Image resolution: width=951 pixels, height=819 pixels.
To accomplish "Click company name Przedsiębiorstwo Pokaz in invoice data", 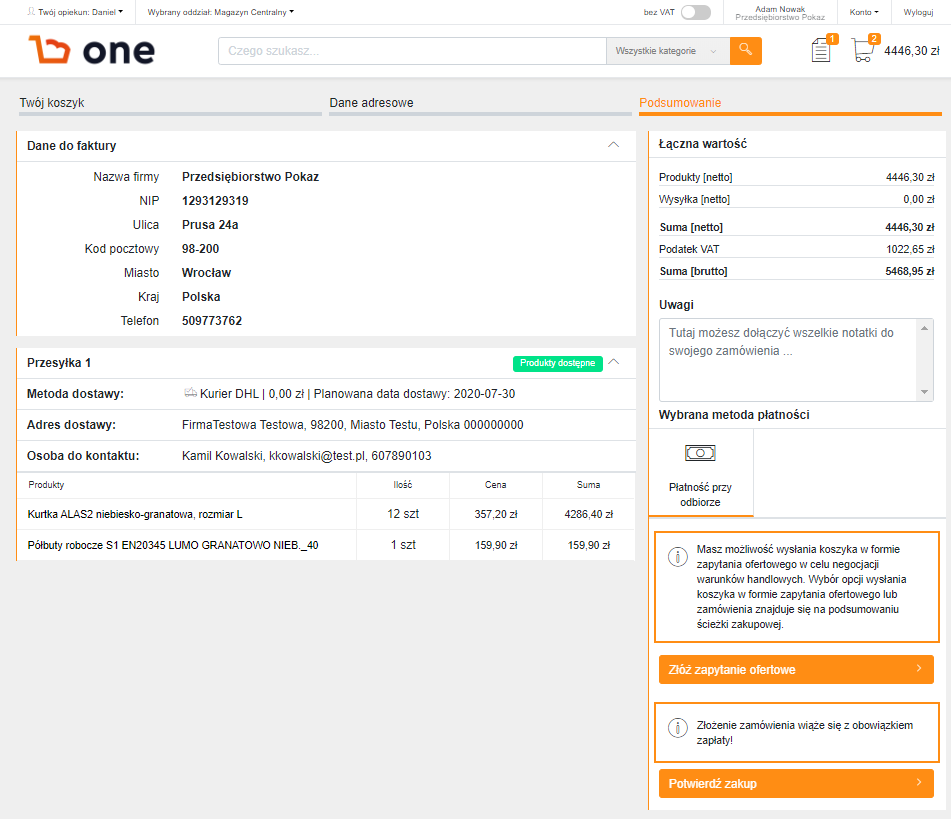I will (x=250, y=177).
